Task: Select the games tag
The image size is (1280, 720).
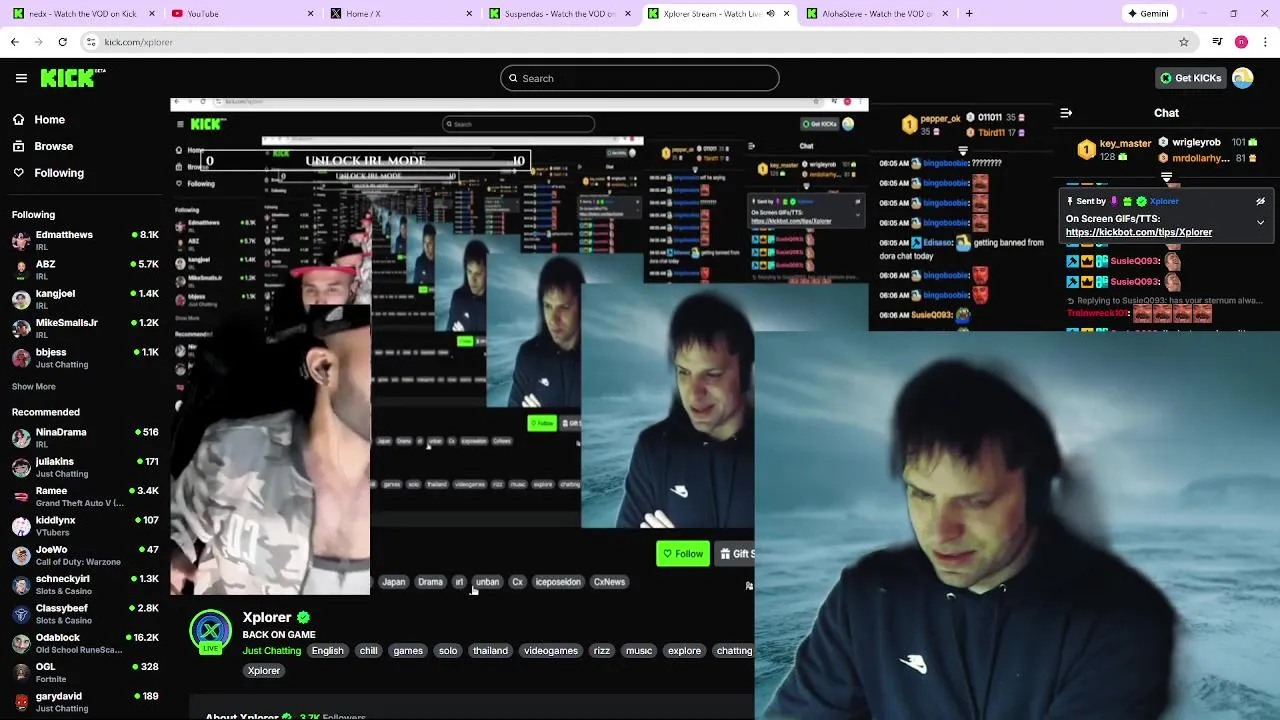Action: 408,651
